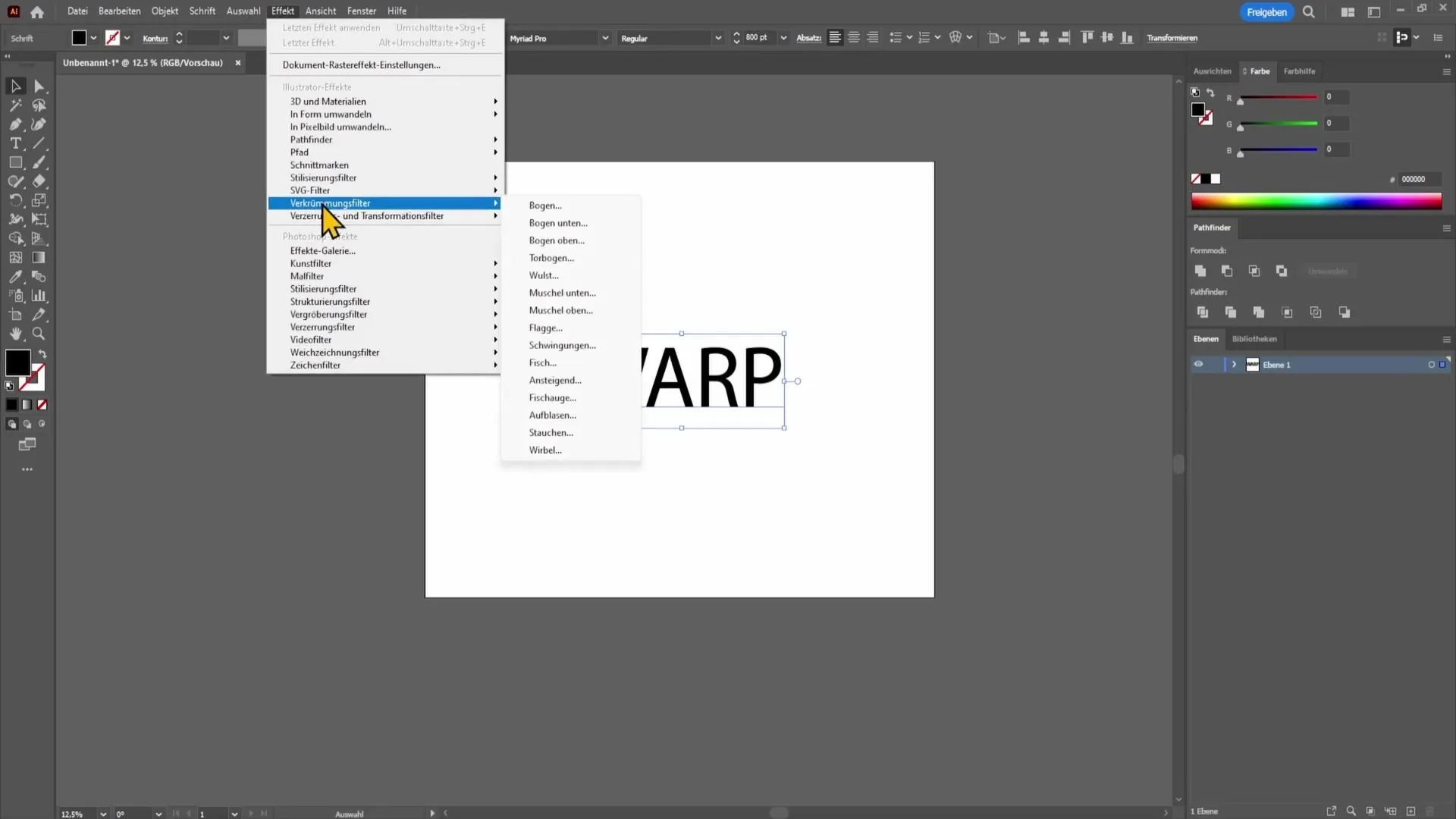Screen dimensions: 1456x819
Task: Open the Datei menu
Action: click(77, 11)
